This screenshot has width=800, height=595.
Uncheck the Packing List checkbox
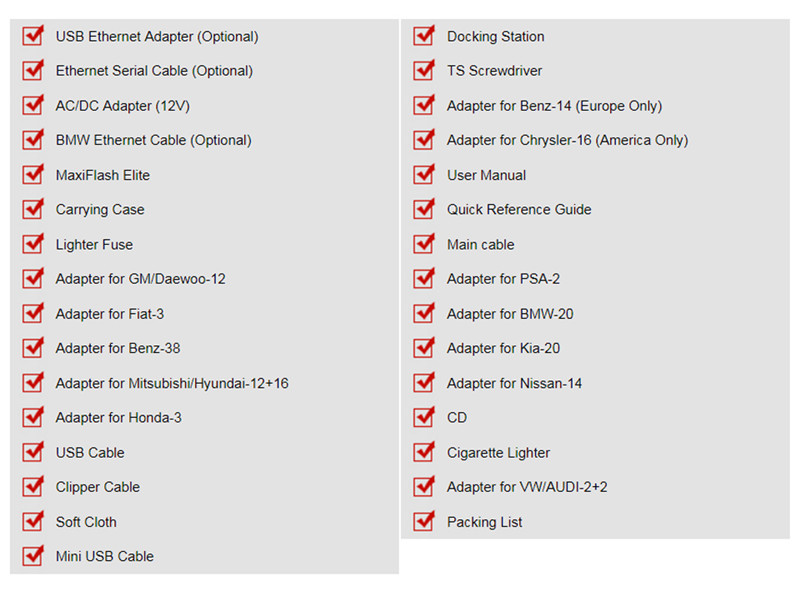click(x=423, y=522)
